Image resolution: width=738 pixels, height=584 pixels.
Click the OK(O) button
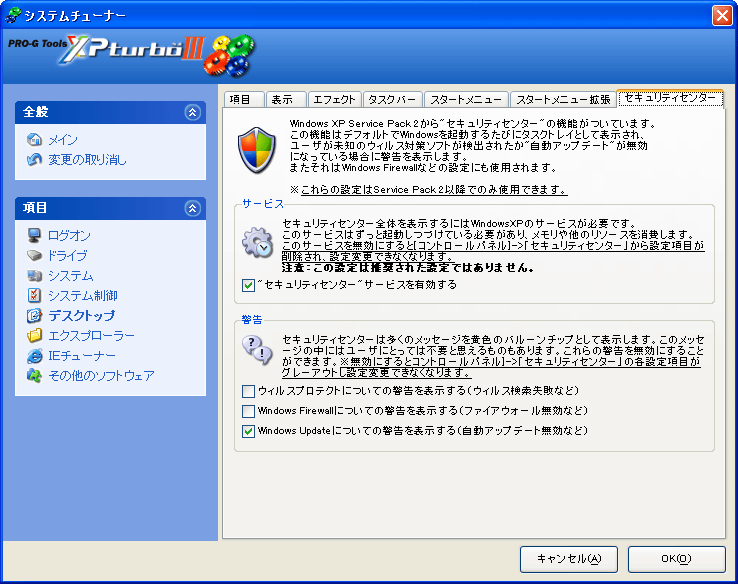(x=676, y=559)
